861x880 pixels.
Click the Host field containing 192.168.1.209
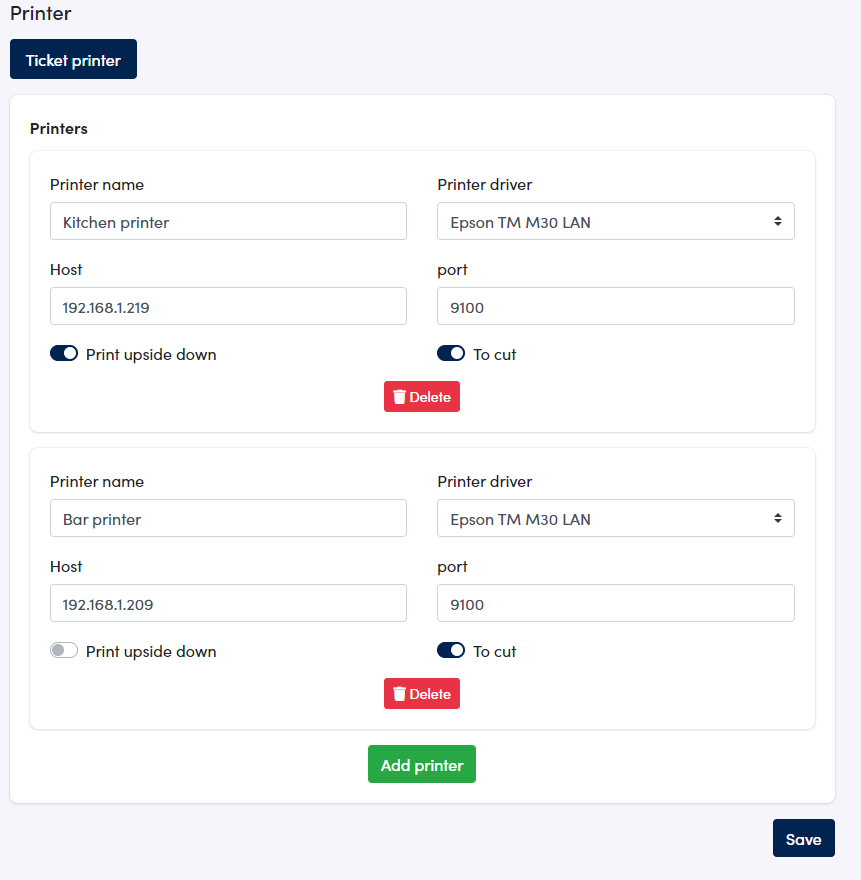click(228, 603)
